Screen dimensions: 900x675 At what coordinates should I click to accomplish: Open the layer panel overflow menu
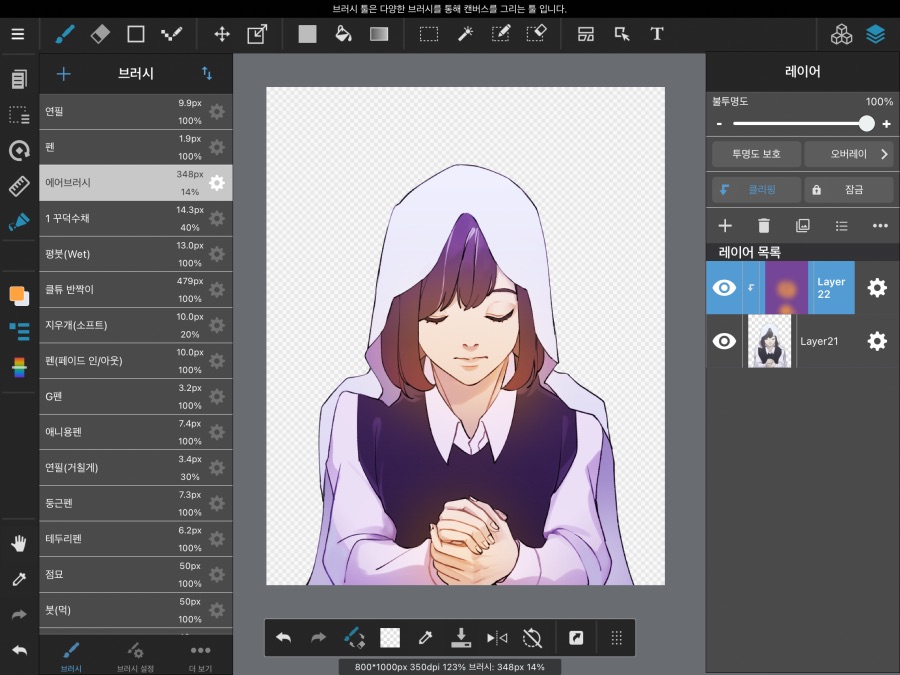[x=881, y=226]
